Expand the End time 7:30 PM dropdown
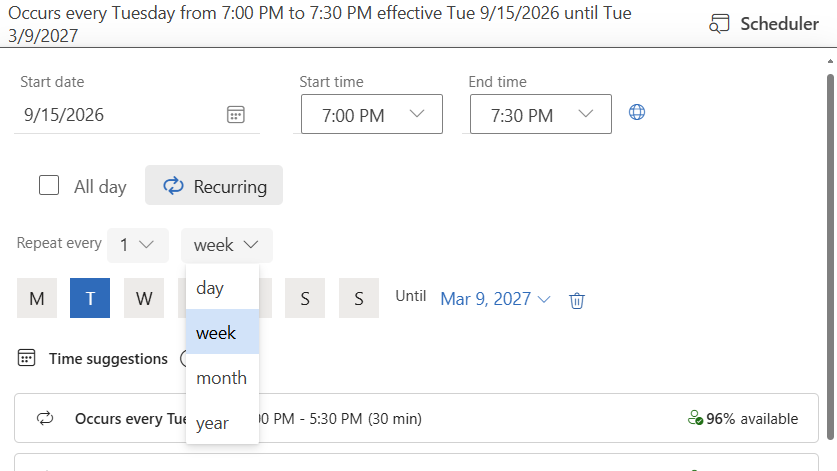The image size is (837, 471). coord(541,114)
